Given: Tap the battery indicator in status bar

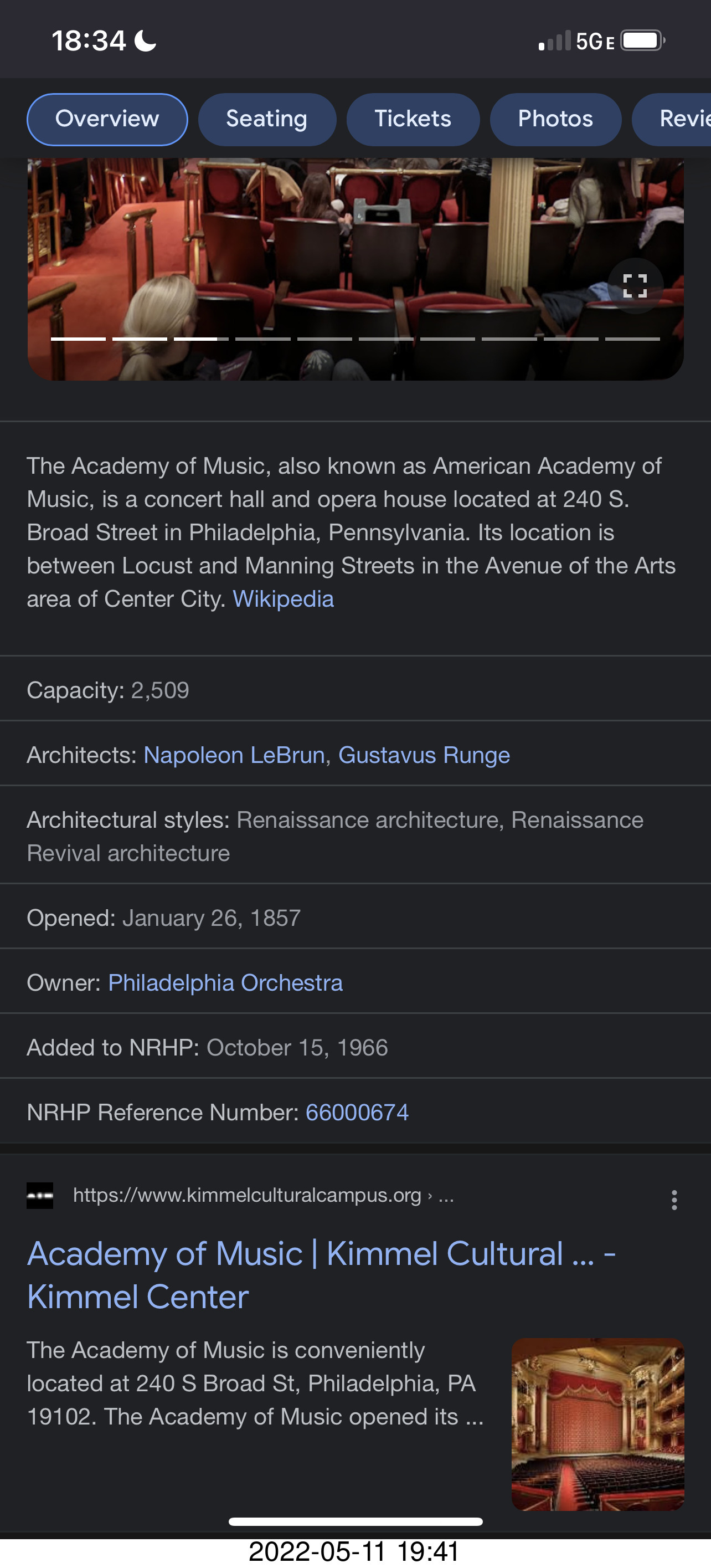Looking at the screenshot, I should 642,41.
